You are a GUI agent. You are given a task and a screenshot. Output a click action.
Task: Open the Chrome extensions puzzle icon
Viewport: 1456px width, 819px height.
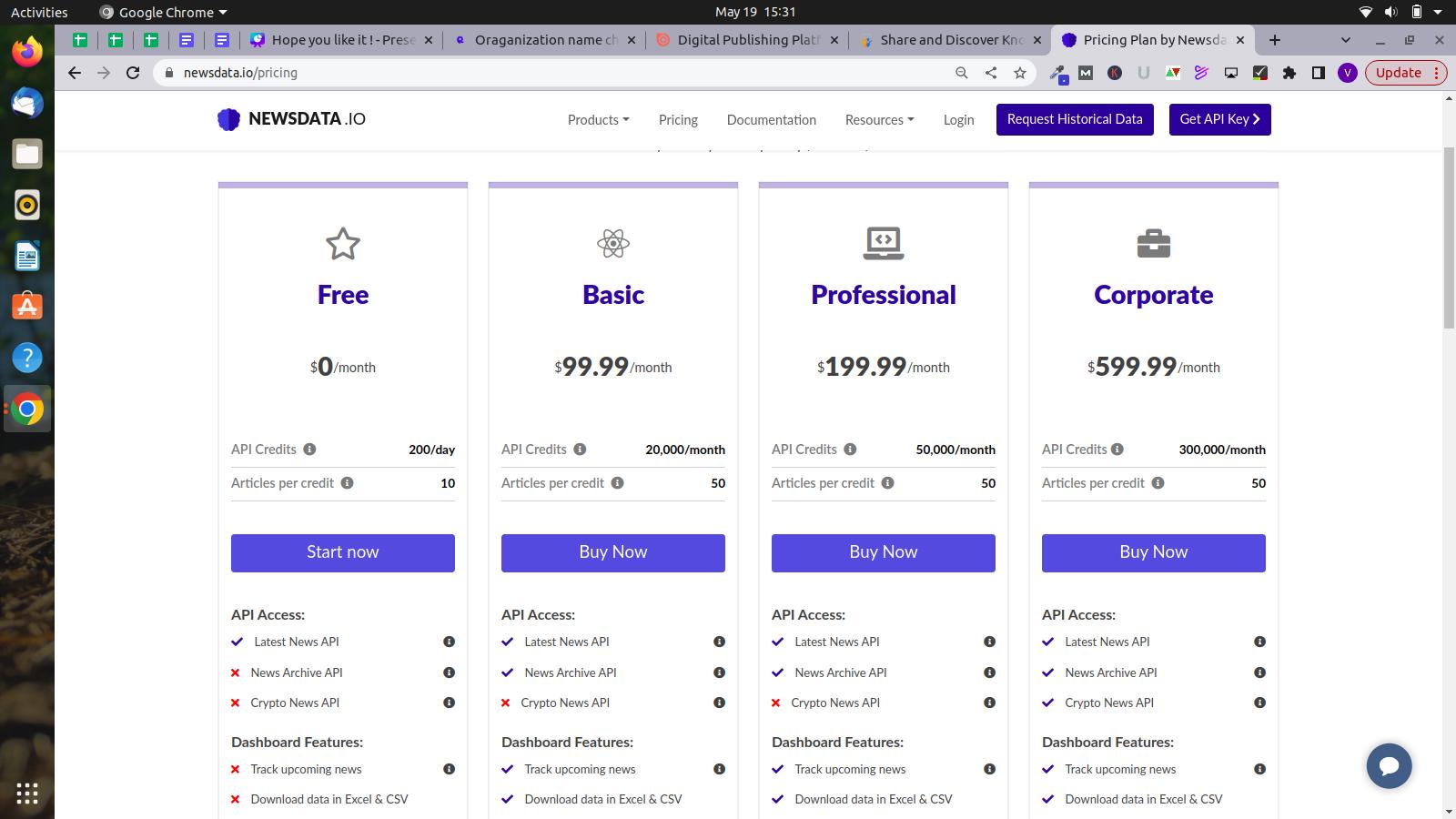(1289, 73)
